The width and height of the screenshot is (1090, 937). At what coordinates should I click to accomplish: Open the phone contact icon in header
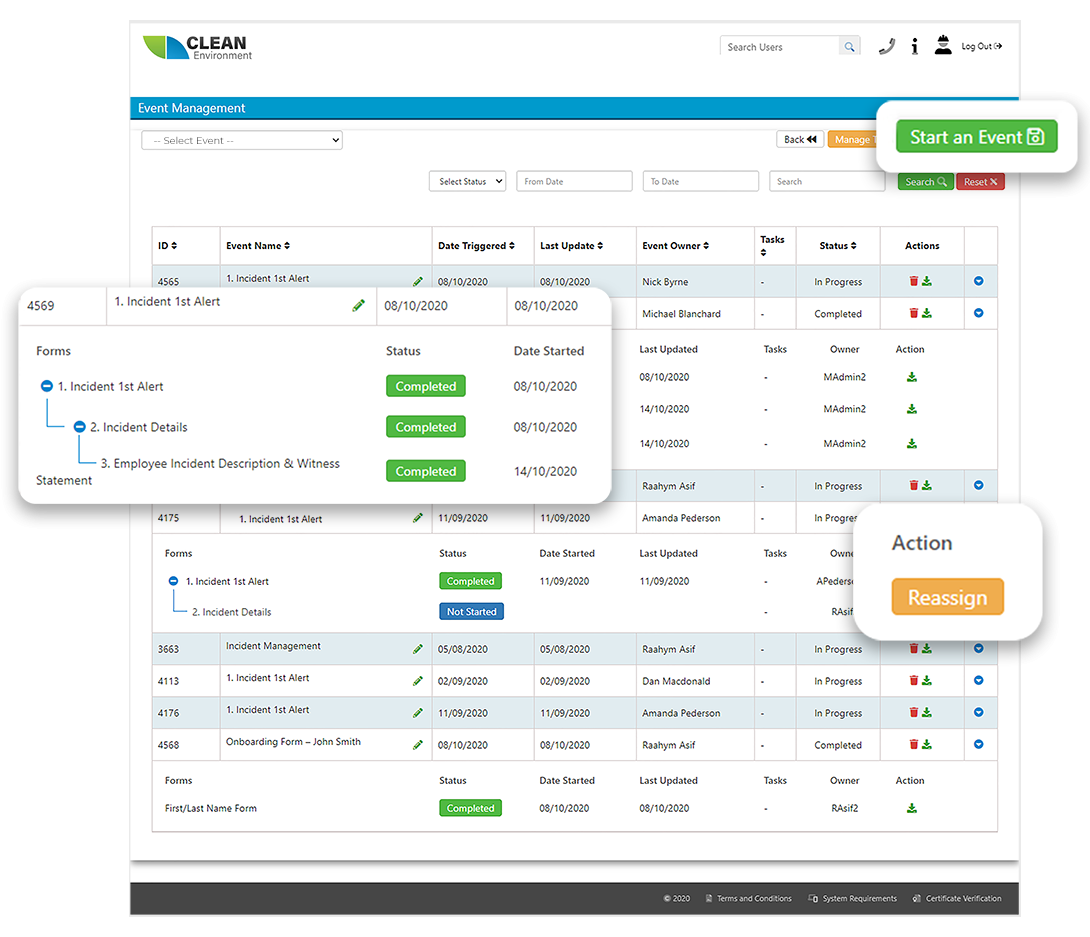coord(886,45)
